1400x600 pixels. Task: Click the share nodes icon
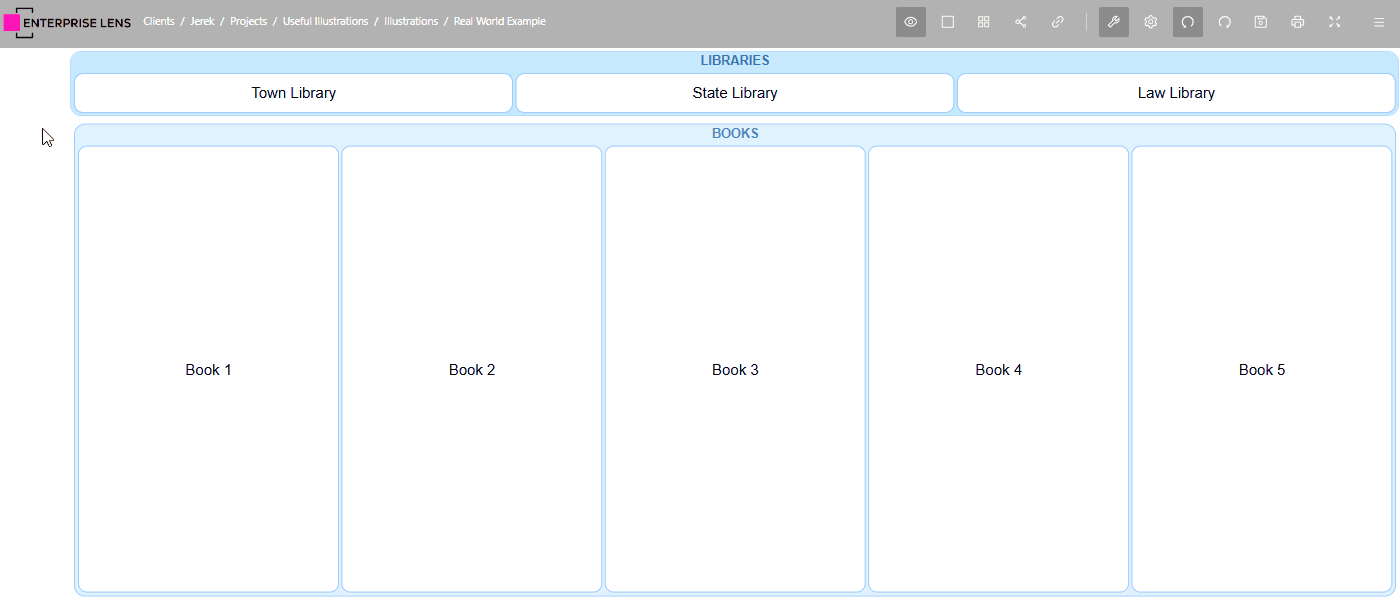[1020, 22]
